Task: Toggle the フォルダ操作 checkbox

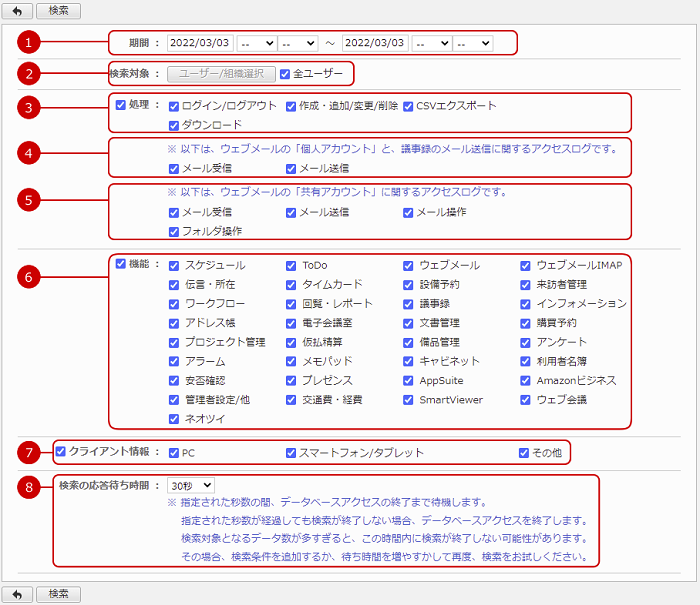Action: [175, 231]
